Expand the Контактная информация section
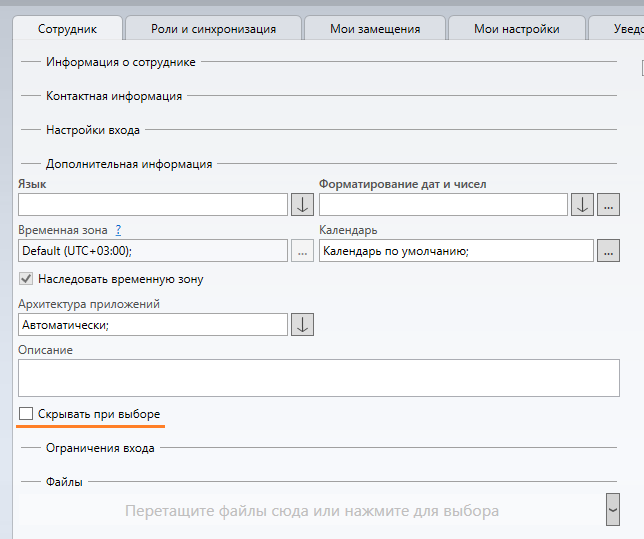The height and width of the screenshot is (539, 644). [113, 96]
